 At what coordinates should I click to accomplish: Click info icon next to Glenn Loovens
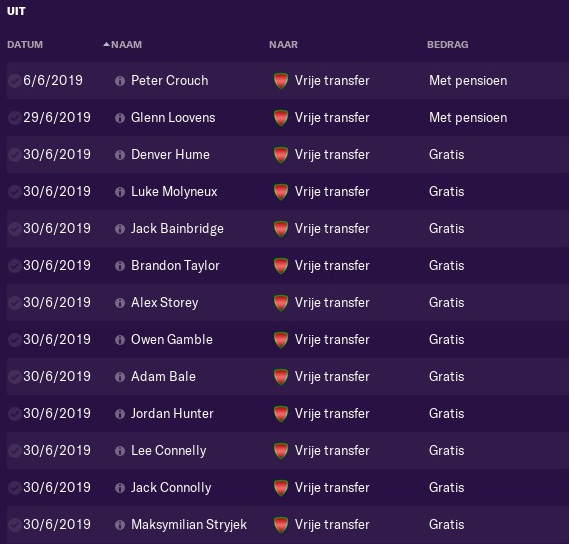[x=120, y=118]
